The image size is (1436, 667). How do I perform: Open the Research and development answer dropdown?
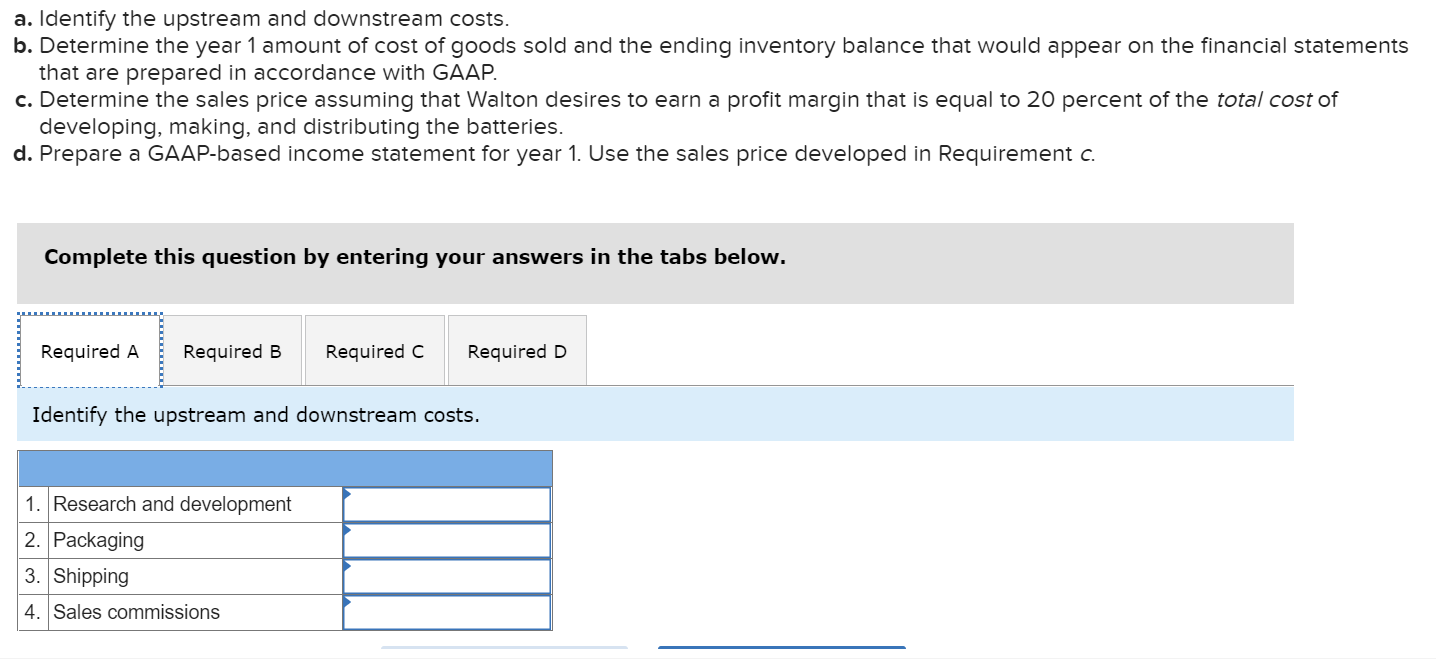click(446, 505)
